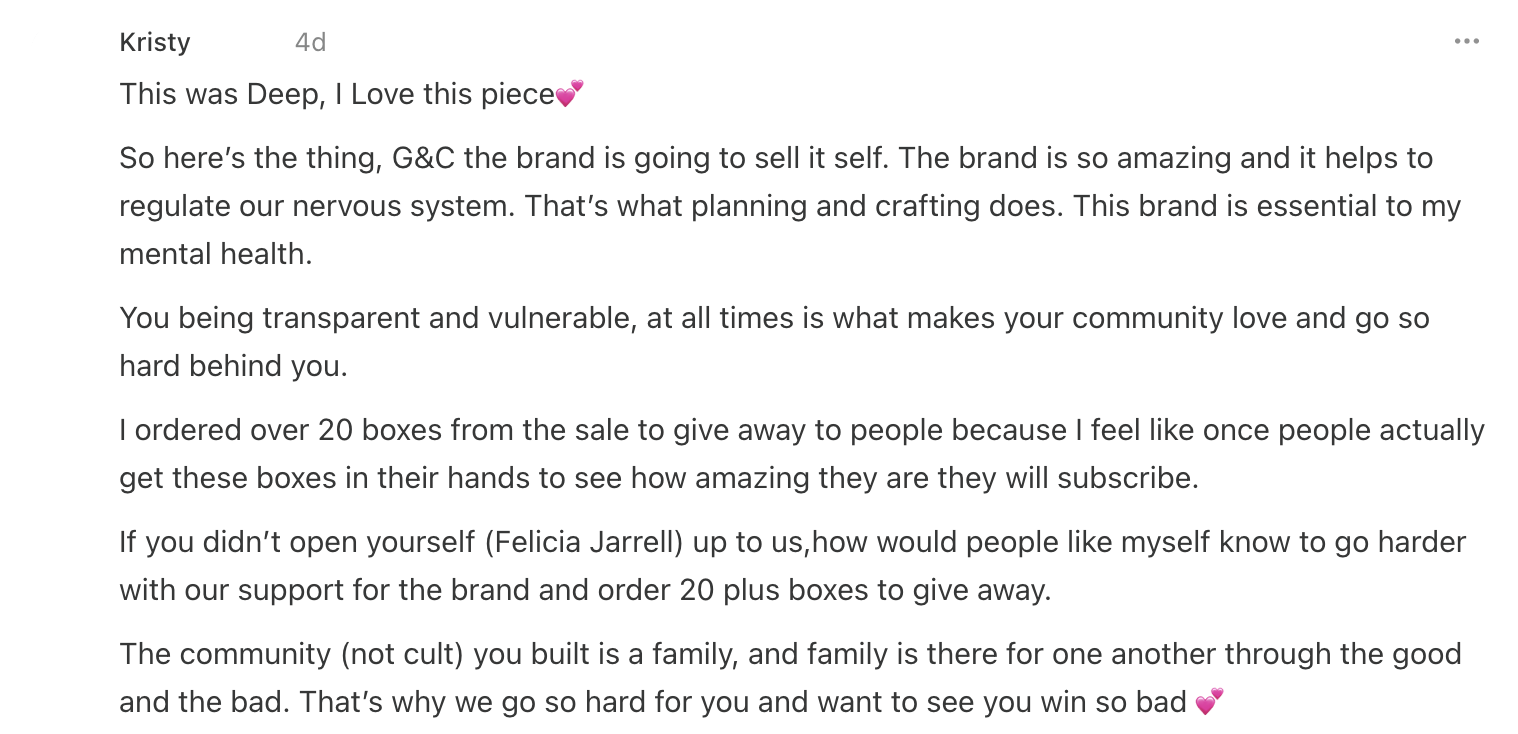
Task: Click the words "mental health."
Action: tap(216, 254)
